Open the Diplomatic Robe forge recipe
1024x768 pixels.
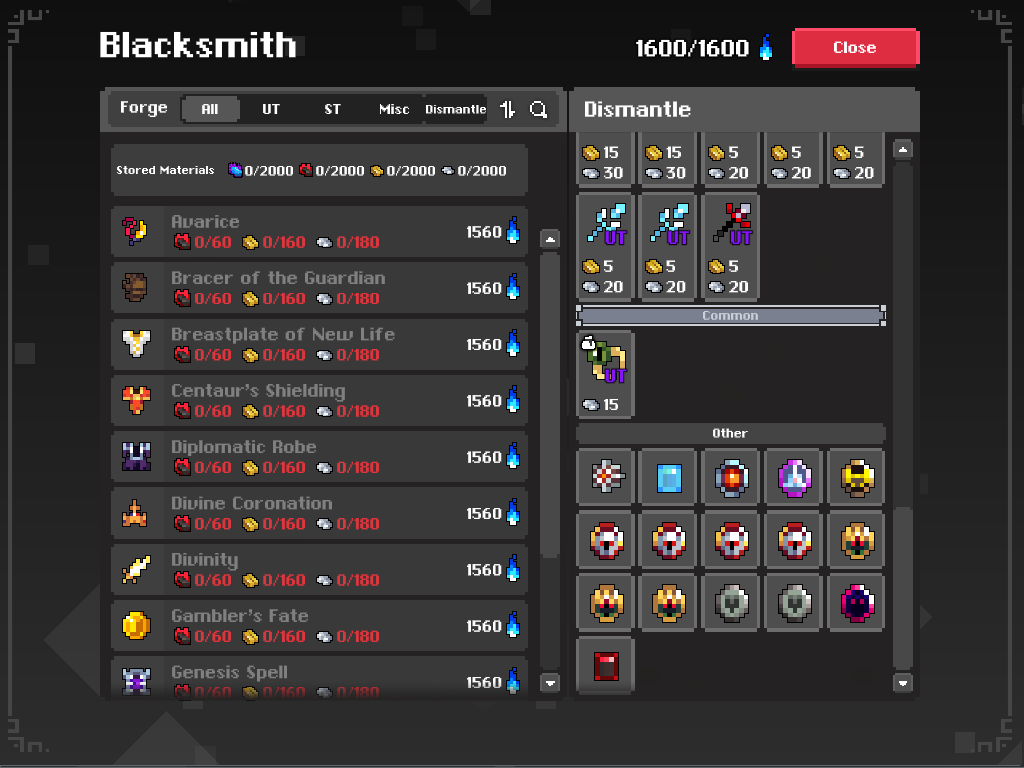319,456
